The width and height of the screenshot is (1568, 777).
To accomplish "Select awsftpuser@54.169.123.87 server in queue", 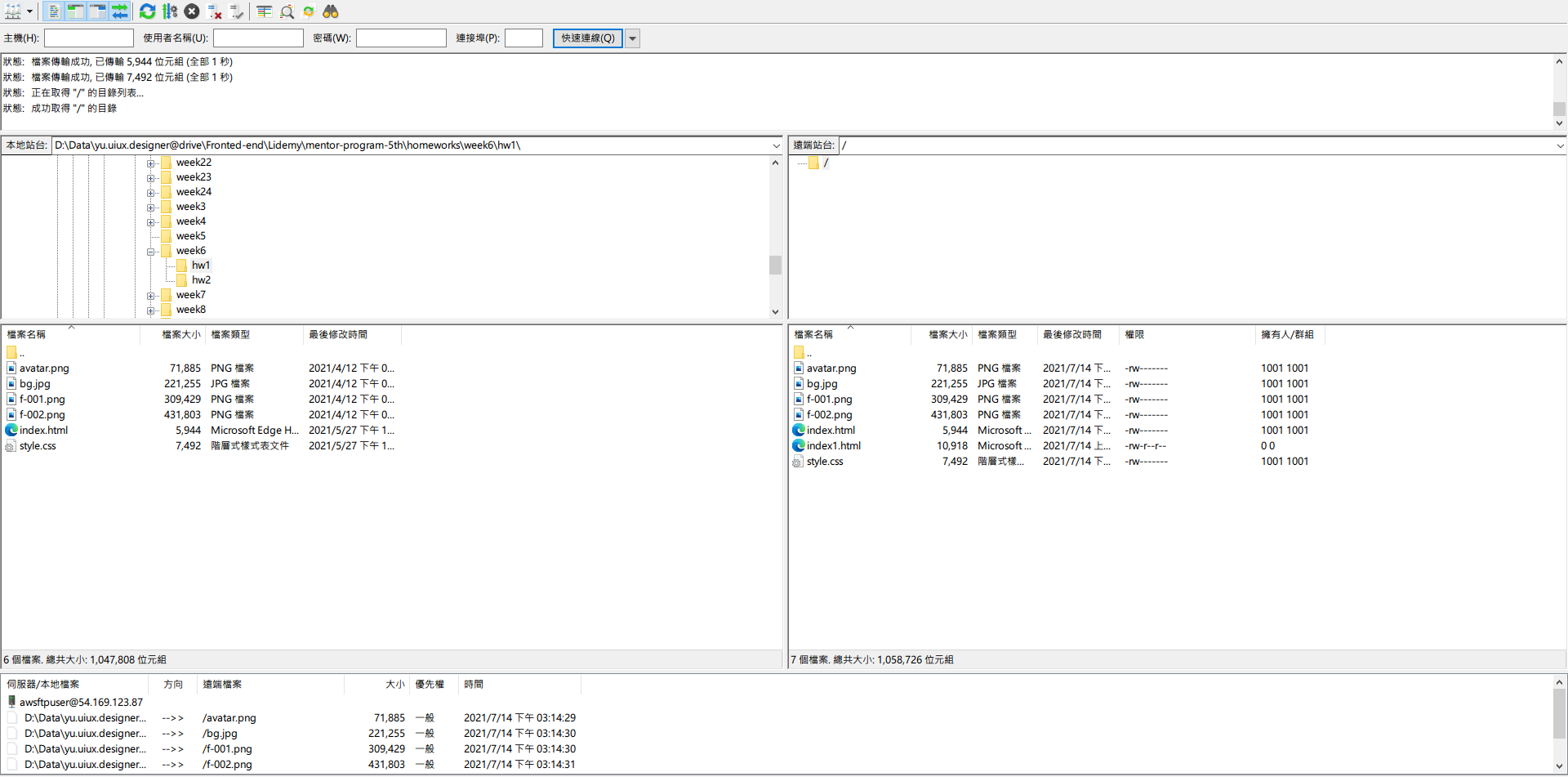I will tap(81, 703).
